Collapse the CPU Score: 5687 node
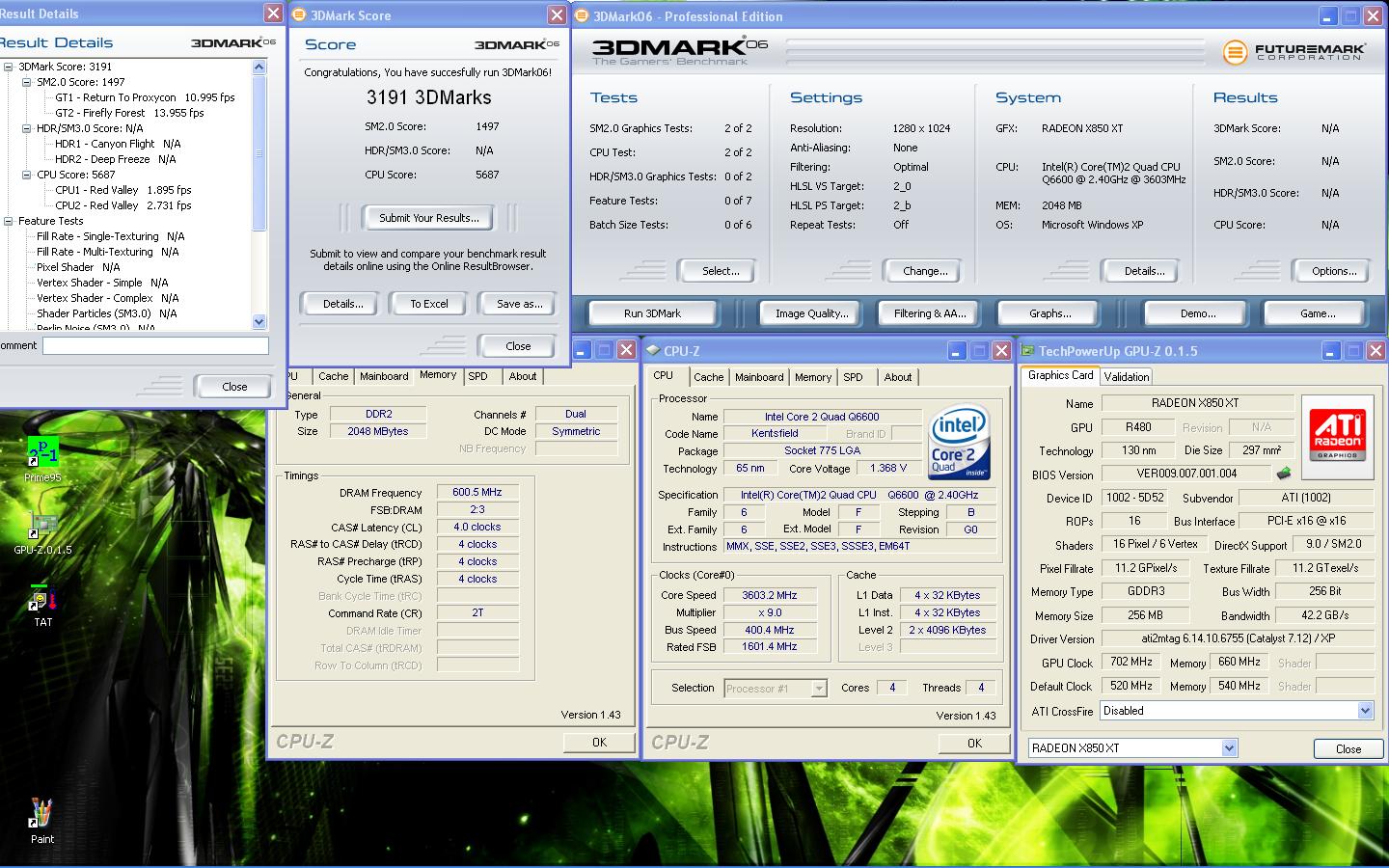1389x868 pixels. coord(27,175)
